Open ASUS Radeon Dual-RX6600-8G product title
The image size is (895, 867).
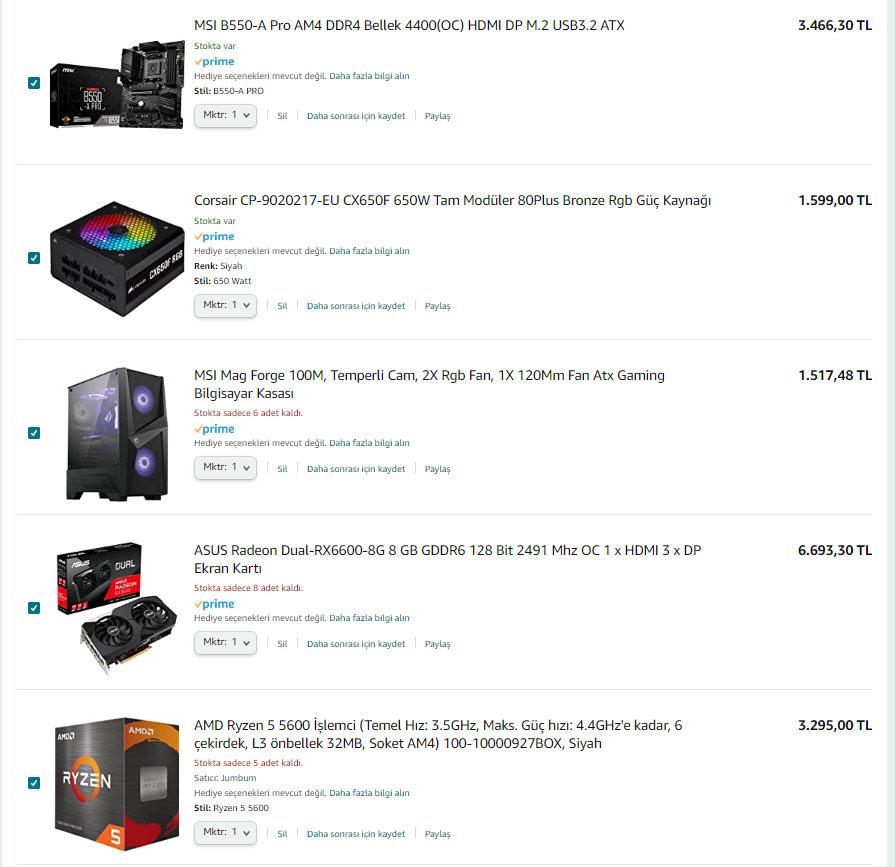pos(448,559)
